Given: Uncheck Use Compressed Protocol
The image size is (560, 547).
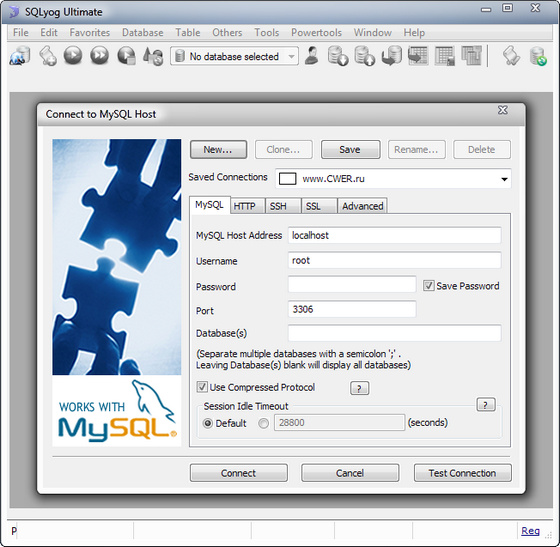Looking at the screenshot, I should [202, 387].
